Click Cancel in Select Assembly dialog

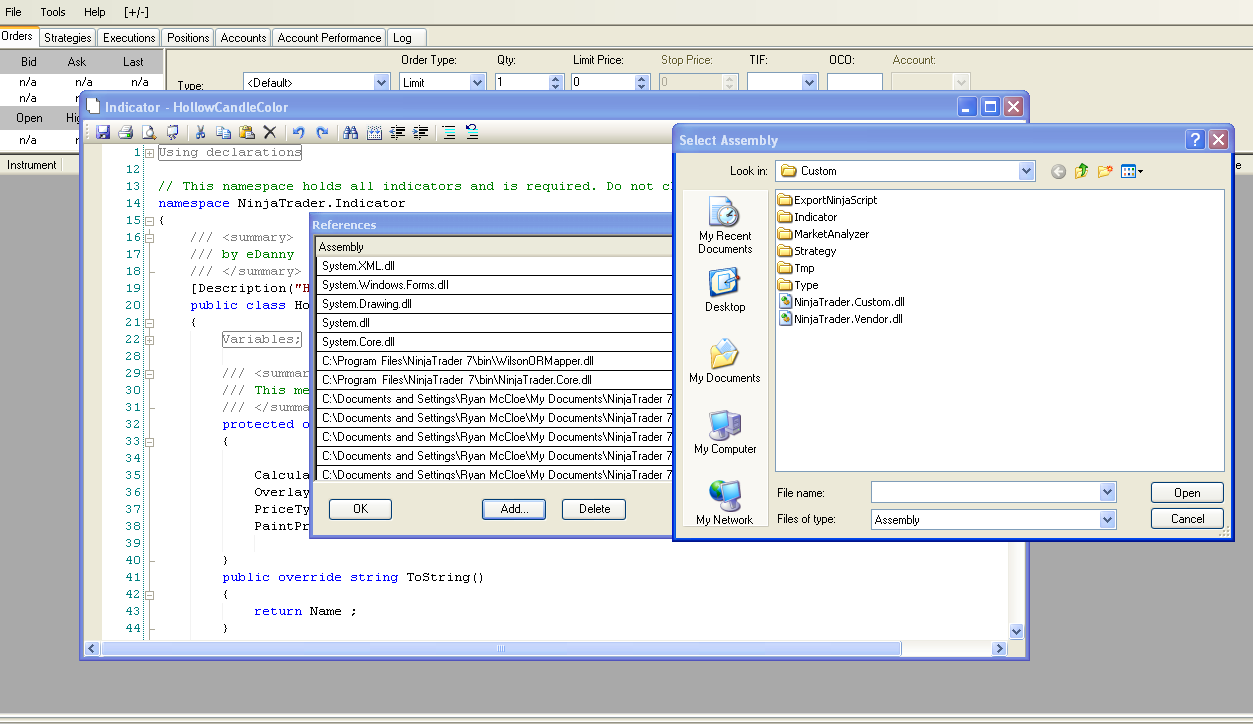[x=1187, y=519]
